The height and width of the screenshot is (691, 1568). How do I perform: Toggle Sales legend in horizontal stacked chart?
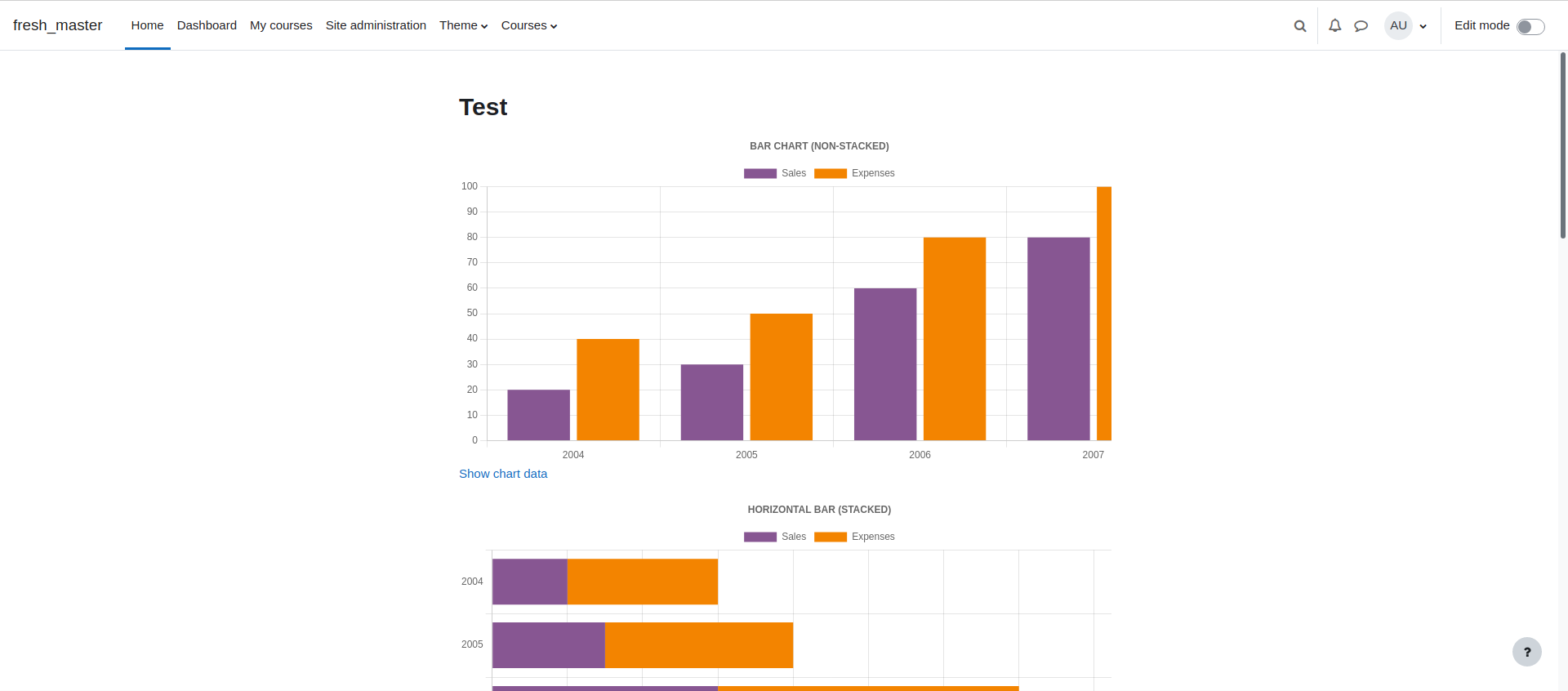(x=775, y=537)
